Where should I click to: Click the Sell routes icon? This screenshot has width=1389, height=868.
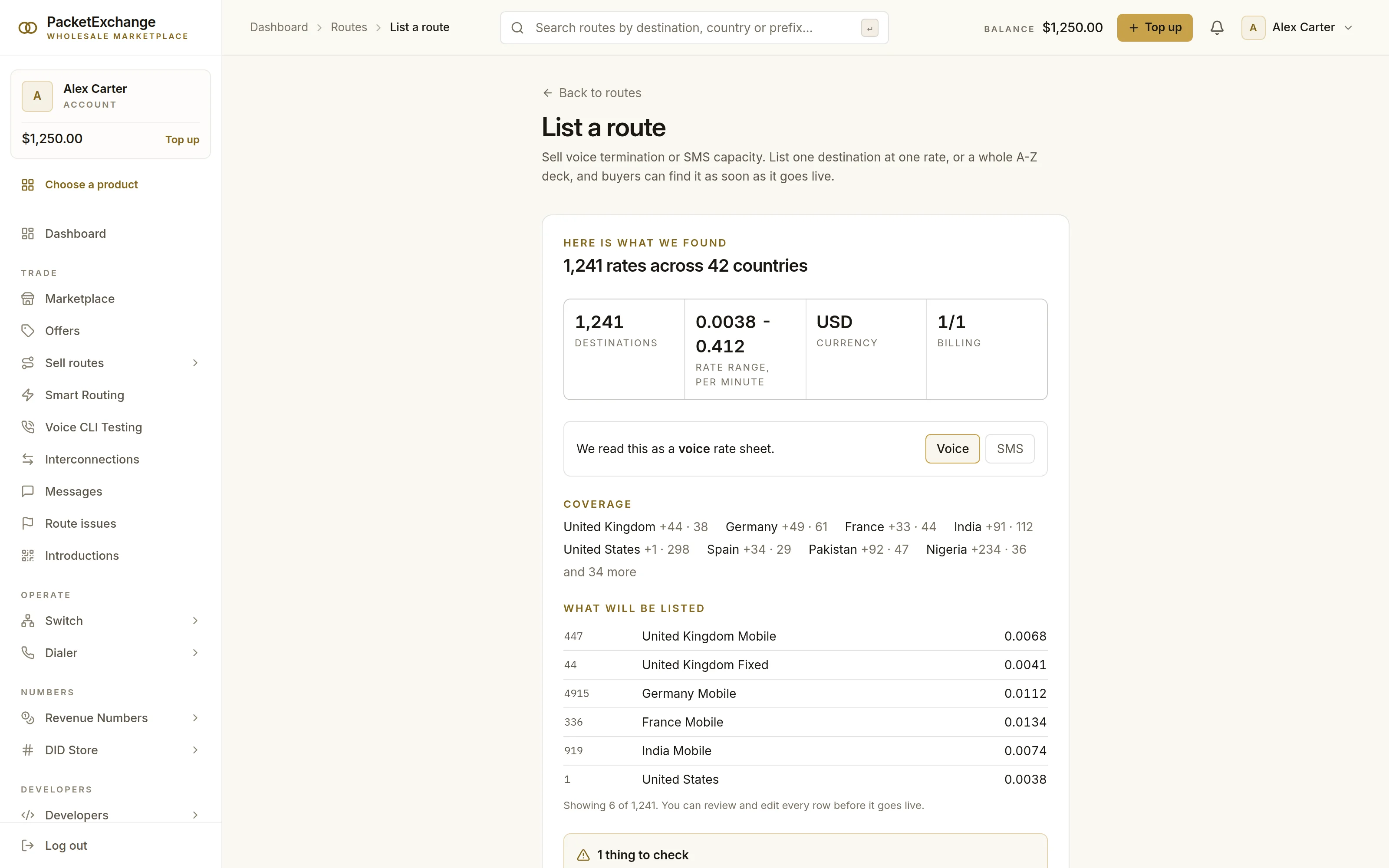(x=27, y=363)
